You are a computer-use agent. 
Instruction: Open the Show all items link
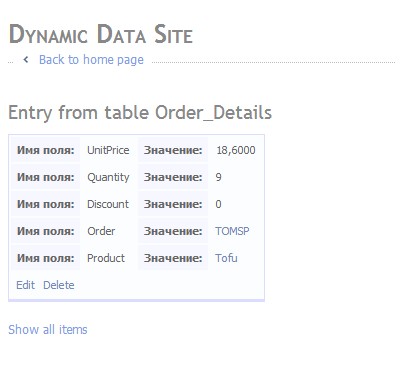[48, 330]
